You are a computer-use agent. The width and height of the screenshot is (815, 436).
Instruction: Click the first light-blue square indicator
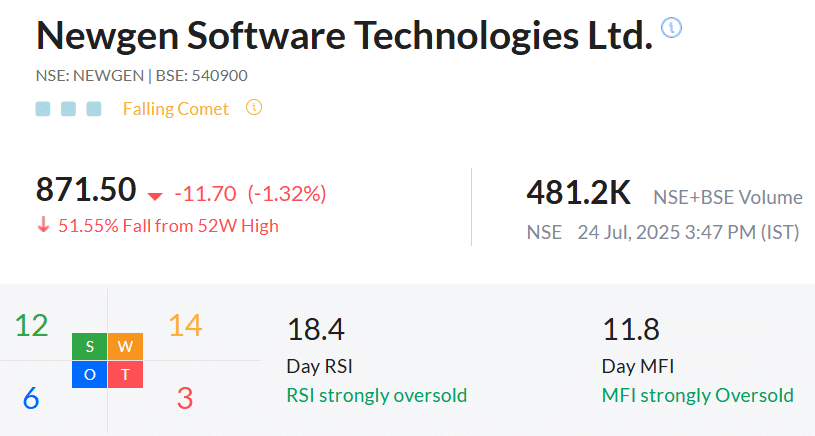point(43,109)
